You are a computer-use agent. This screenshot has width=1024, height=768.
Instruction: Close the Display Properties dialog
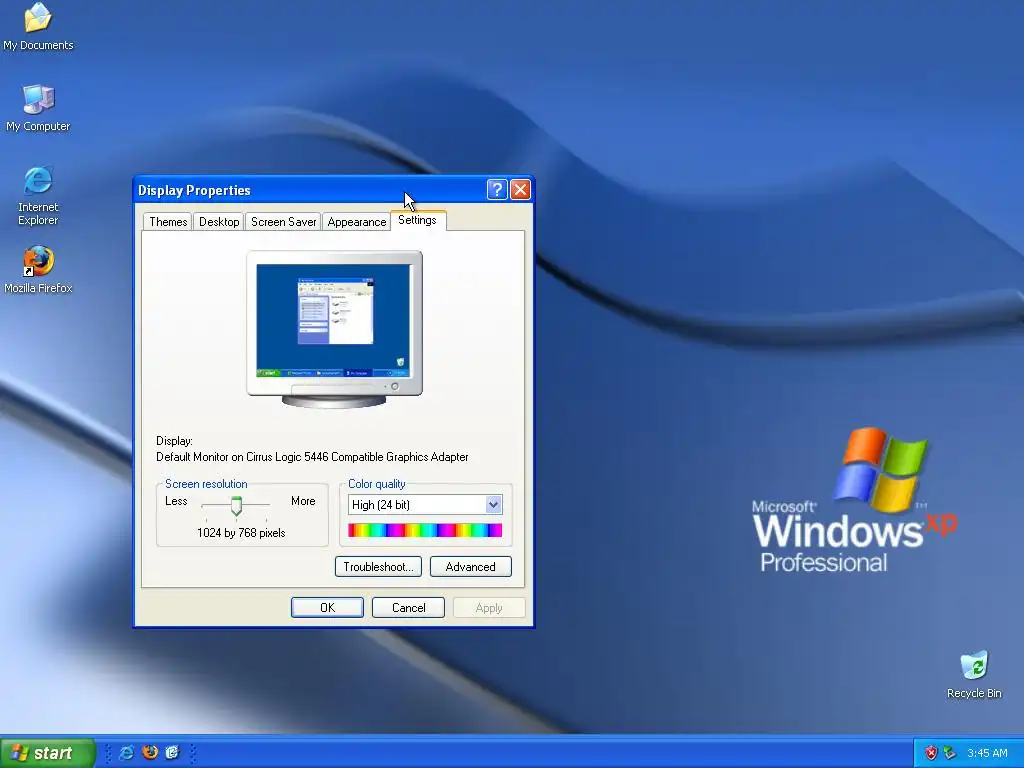click(520, 190)
